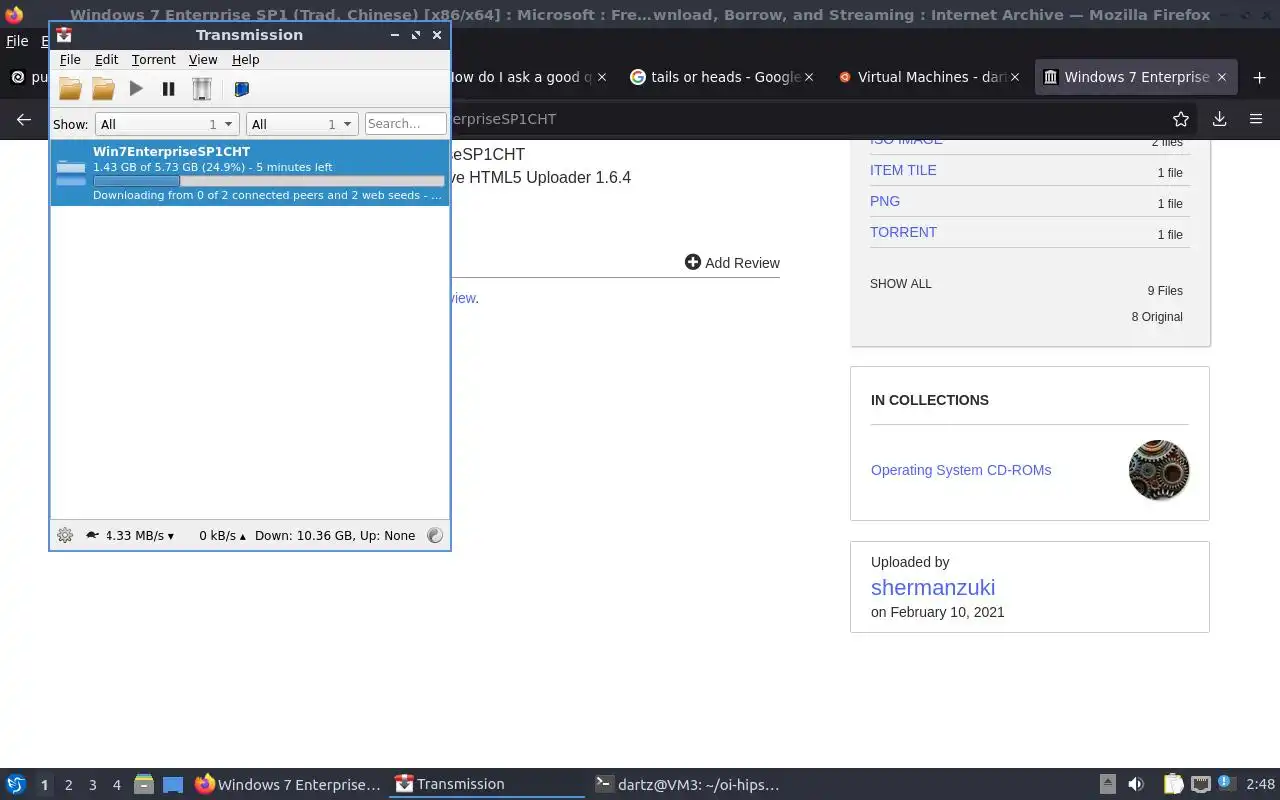Focus the torrent Search field
Image resolution: width=1280 pixels, height=800 pixels.
coord(405,124)
